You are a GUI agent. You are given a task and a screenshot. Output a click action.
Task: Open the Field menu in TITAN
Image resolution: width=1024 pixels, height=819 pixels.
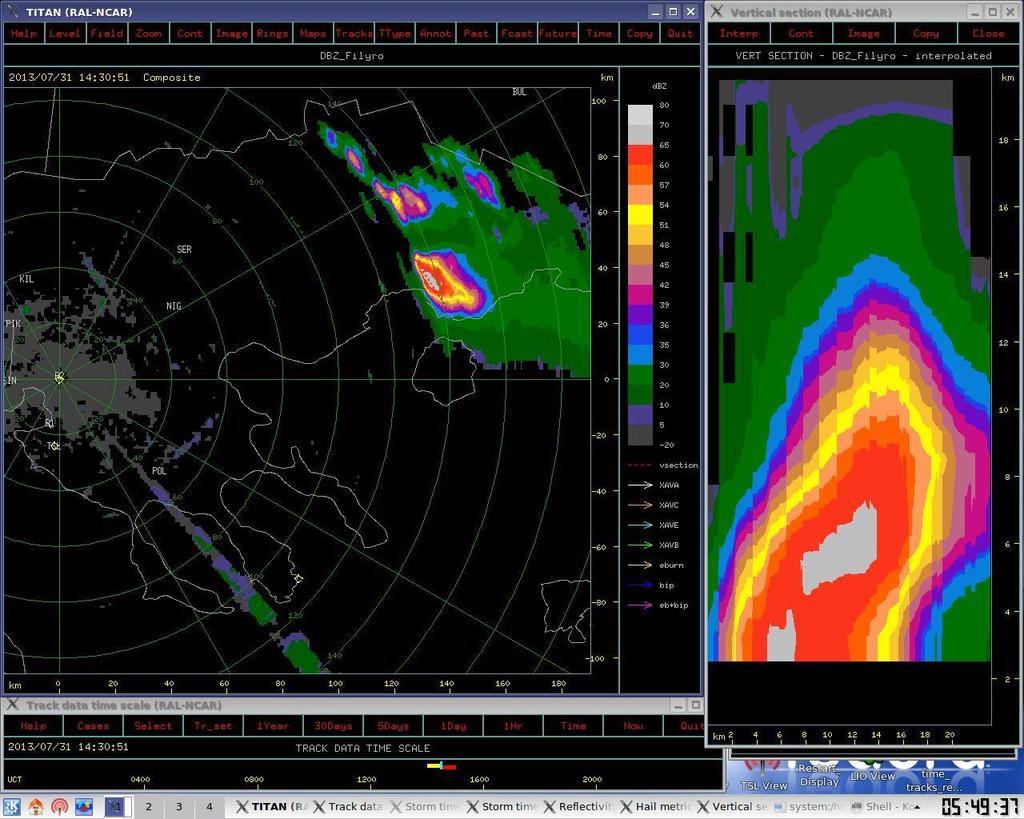point(106,33)
